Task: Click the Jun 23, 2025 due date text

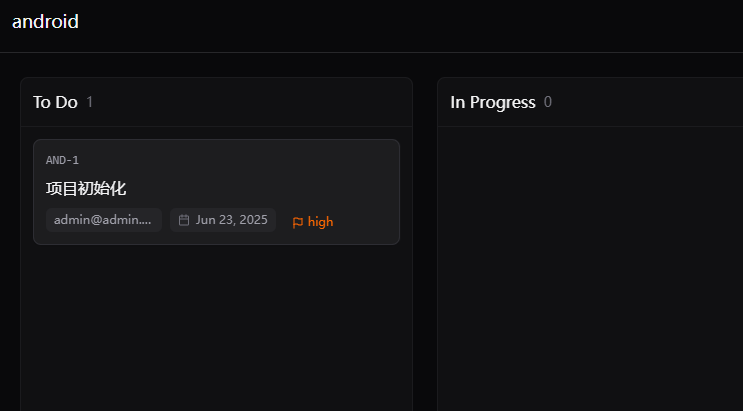Action: click(231, 220)
